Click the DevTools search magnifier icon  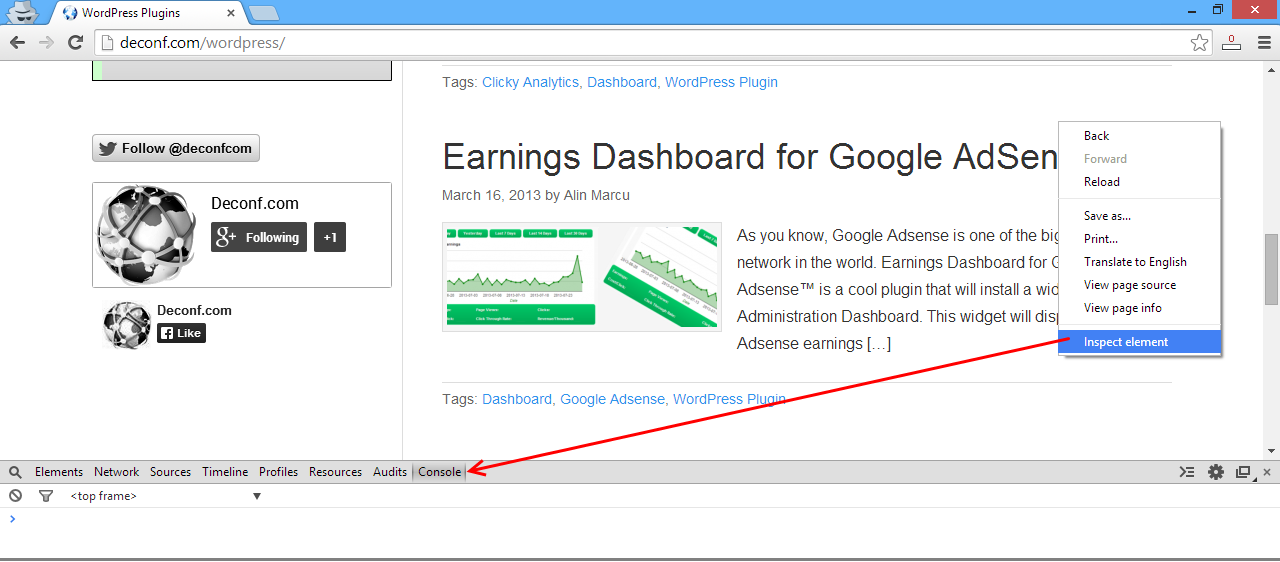[x=15, y=472]
